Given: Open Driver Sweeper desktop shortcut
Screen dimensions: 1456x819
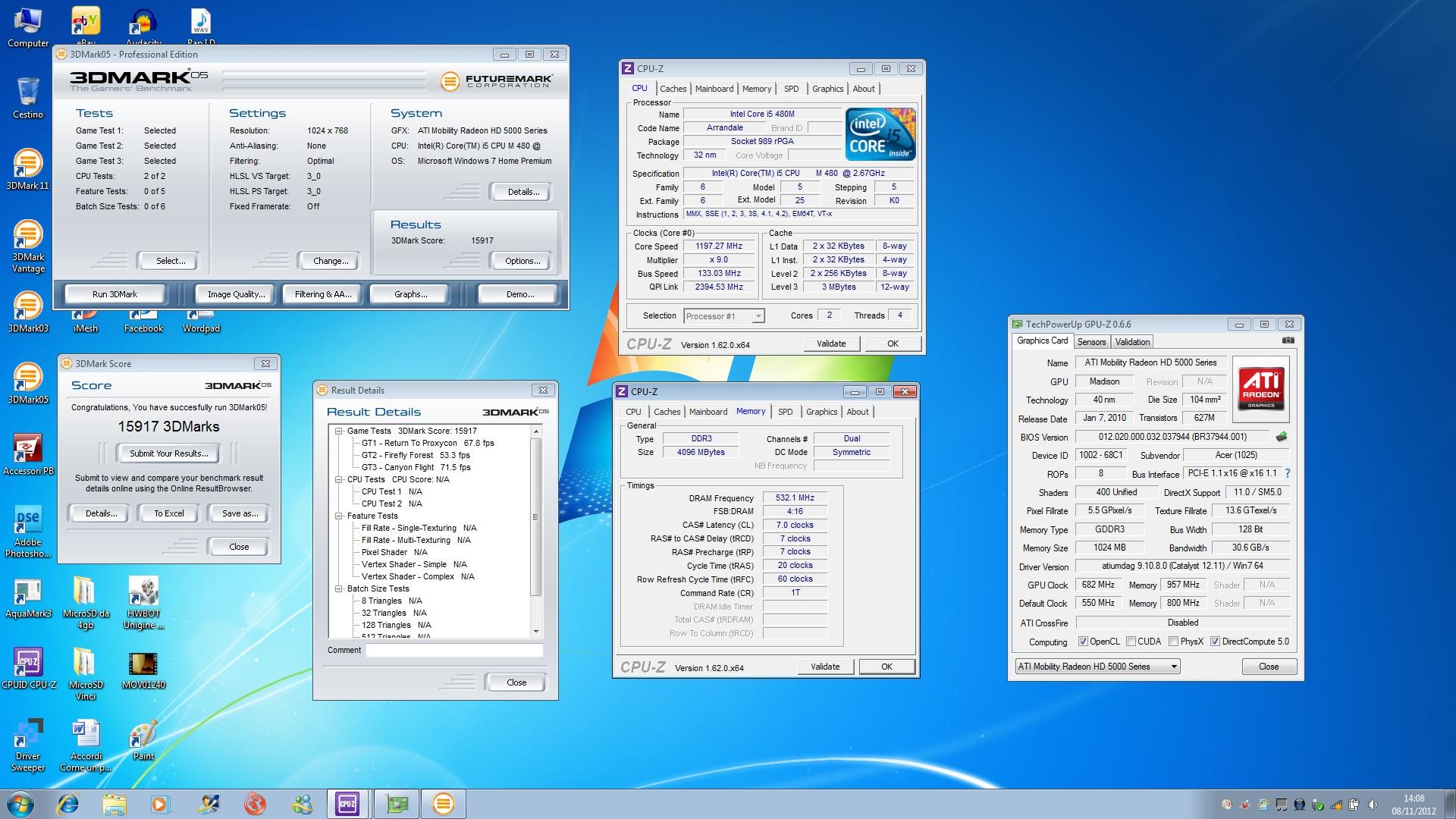Looking at the screenshot, I should click(x=28, y=745).
